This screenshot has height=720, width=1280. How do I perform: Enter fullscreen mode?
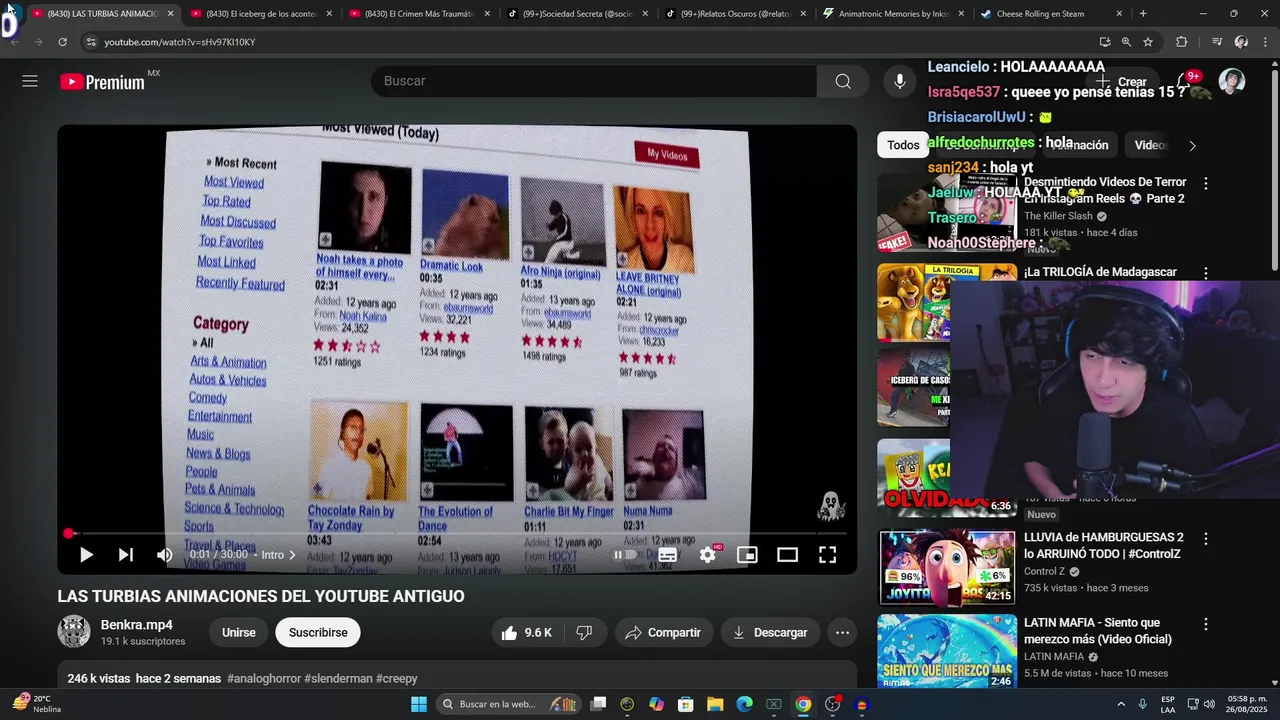827,555
